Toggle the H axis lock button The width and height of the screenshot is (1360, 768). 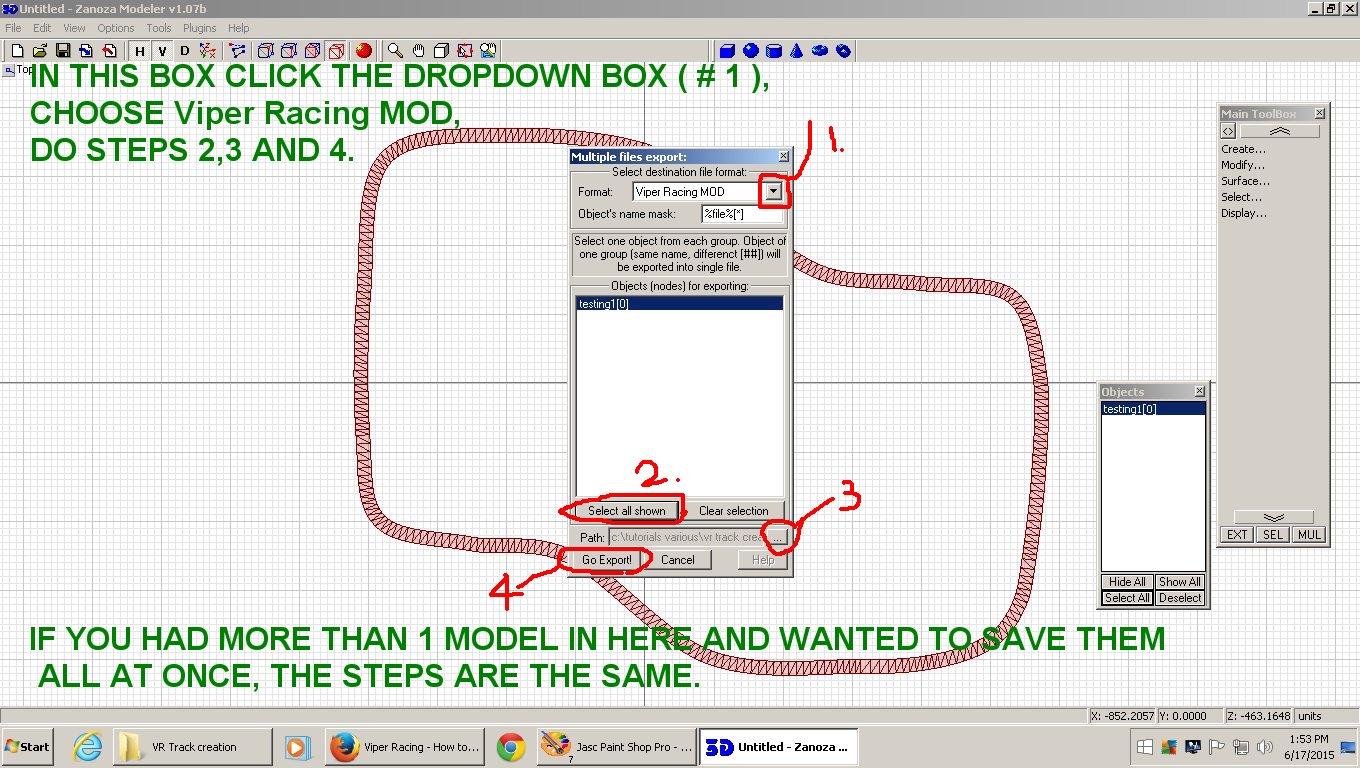click(140, 50)
